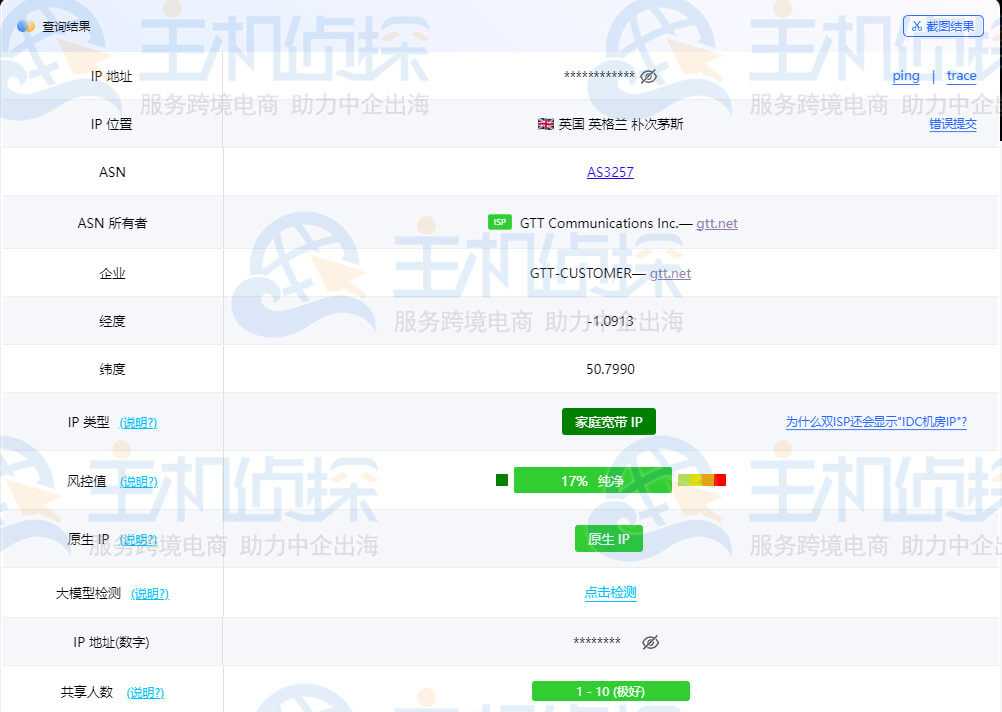Viewport: 1002px width, 712px height.
Task: Click the circle logo icon on 查询结果 tab
Action: [24, 25]
